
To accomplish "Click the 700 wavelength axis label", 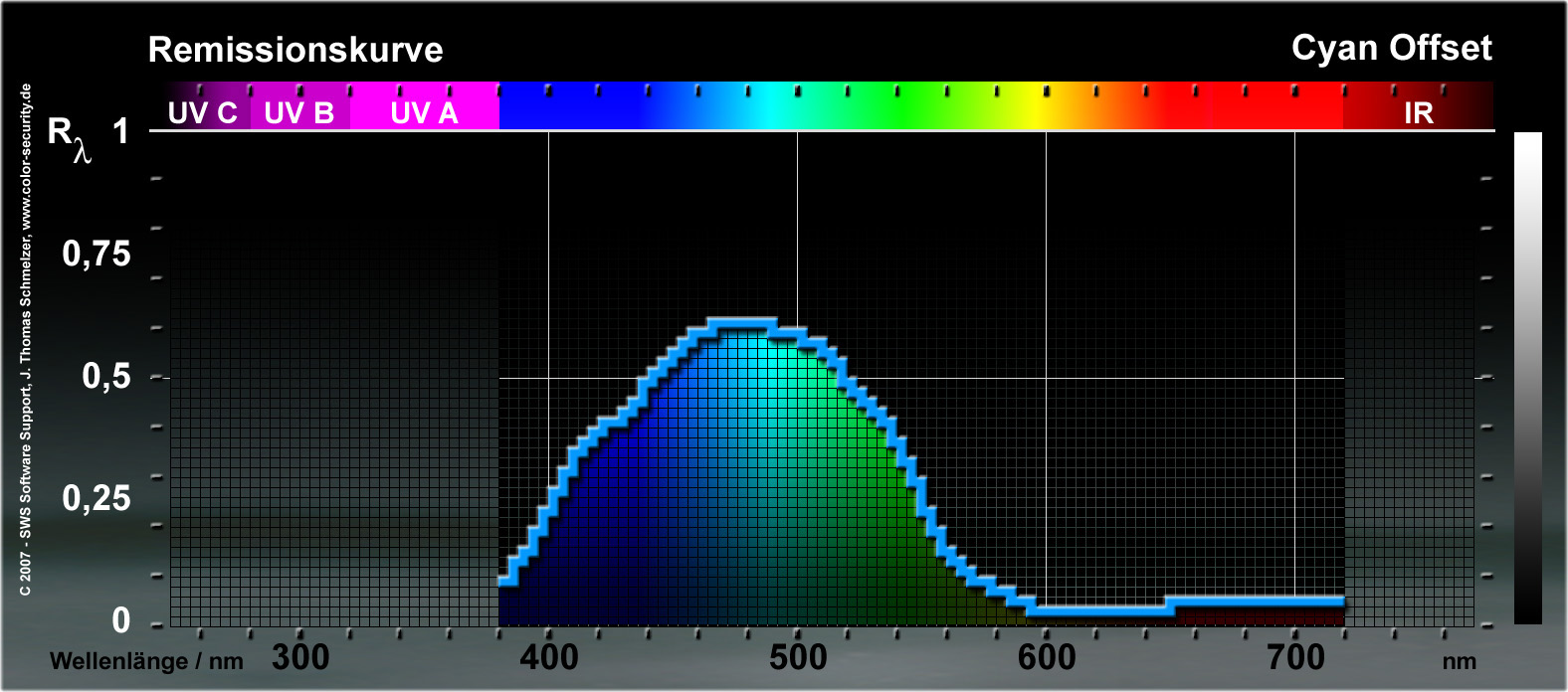I will pyautogui.click(x=1295, y=657).
